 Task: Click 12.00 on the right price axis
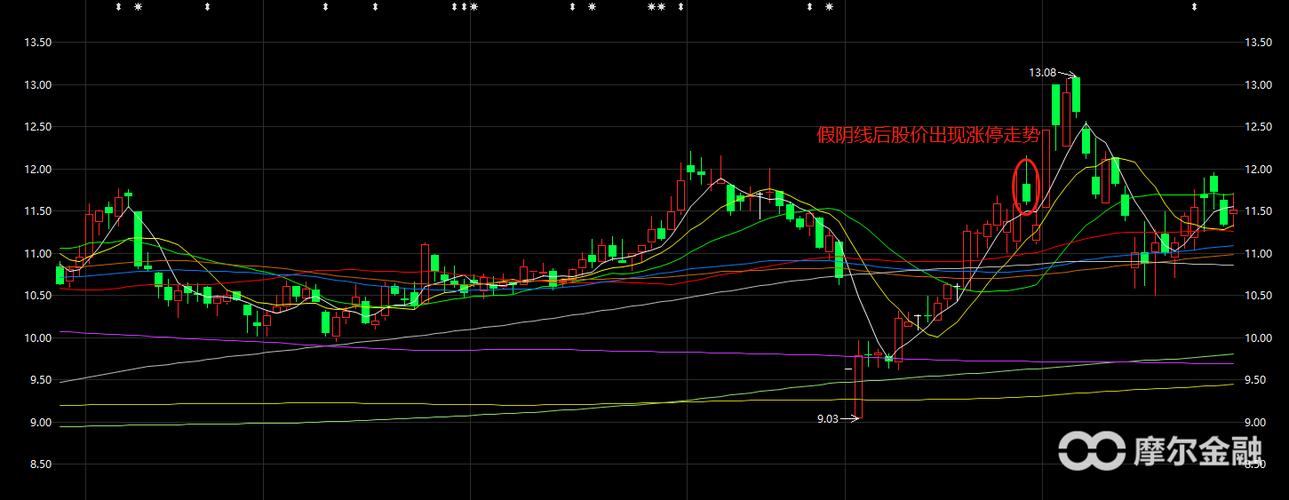click(1258, 169)
